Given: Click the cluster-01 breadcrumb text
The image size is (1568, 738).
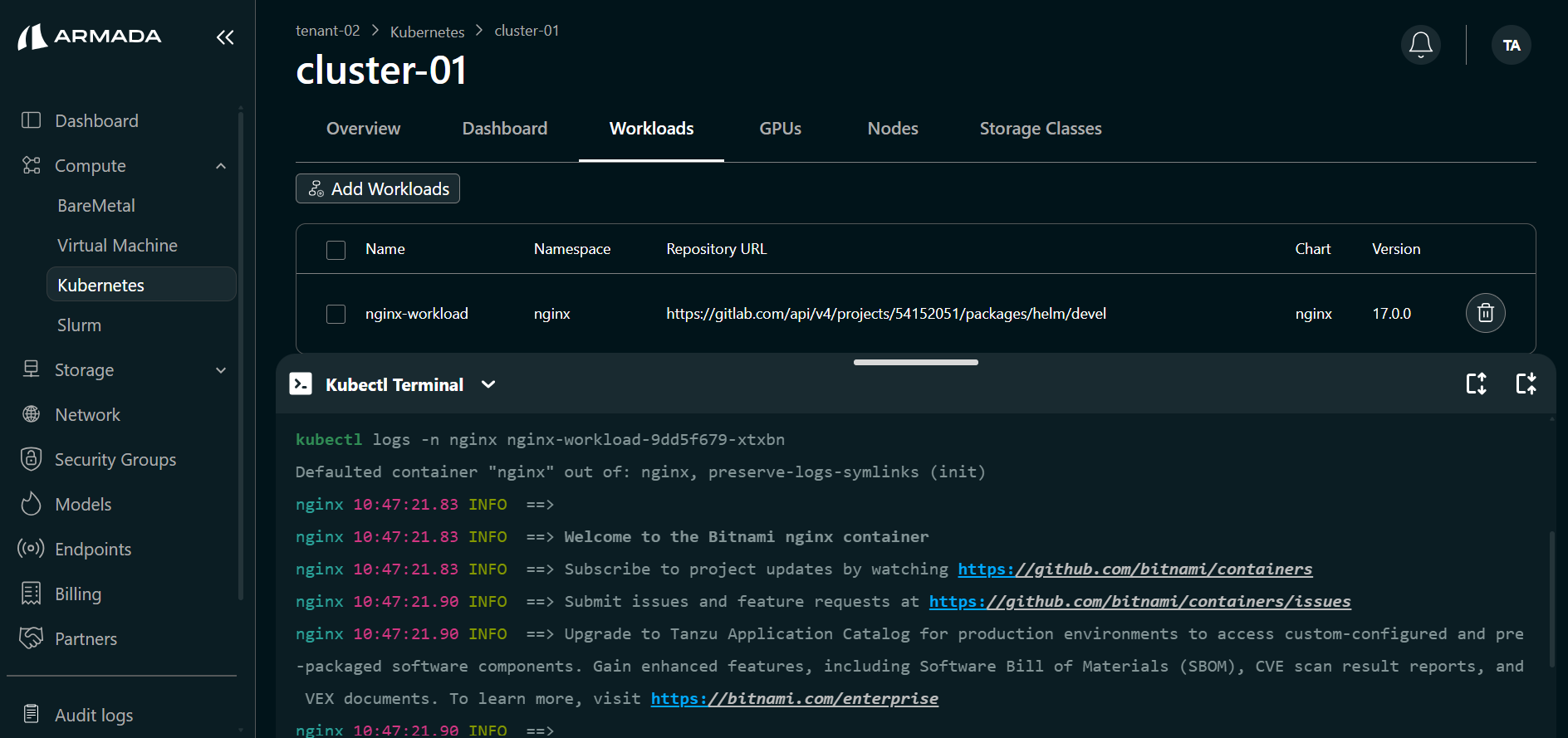Looking at the screenshot, I should pyautogui.click(x=527, y=31).
